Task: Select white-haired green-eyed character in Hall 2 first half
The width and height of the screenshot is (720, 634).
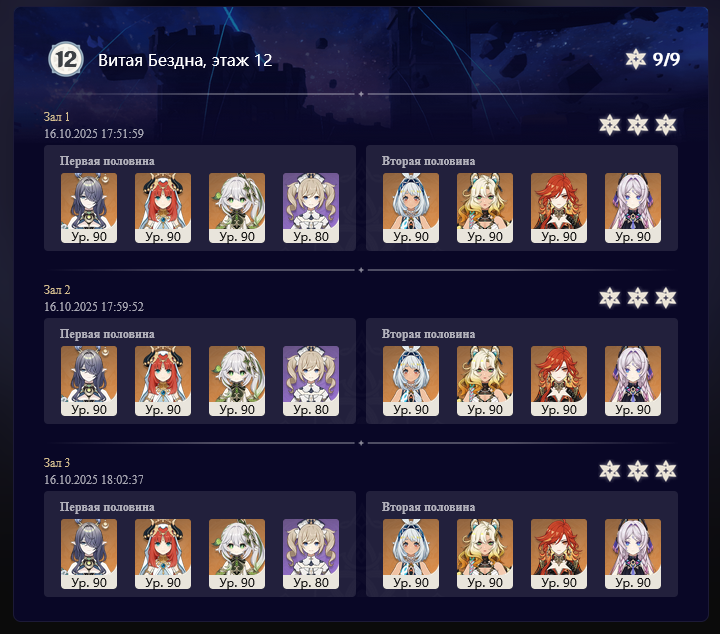Action: 237,381
